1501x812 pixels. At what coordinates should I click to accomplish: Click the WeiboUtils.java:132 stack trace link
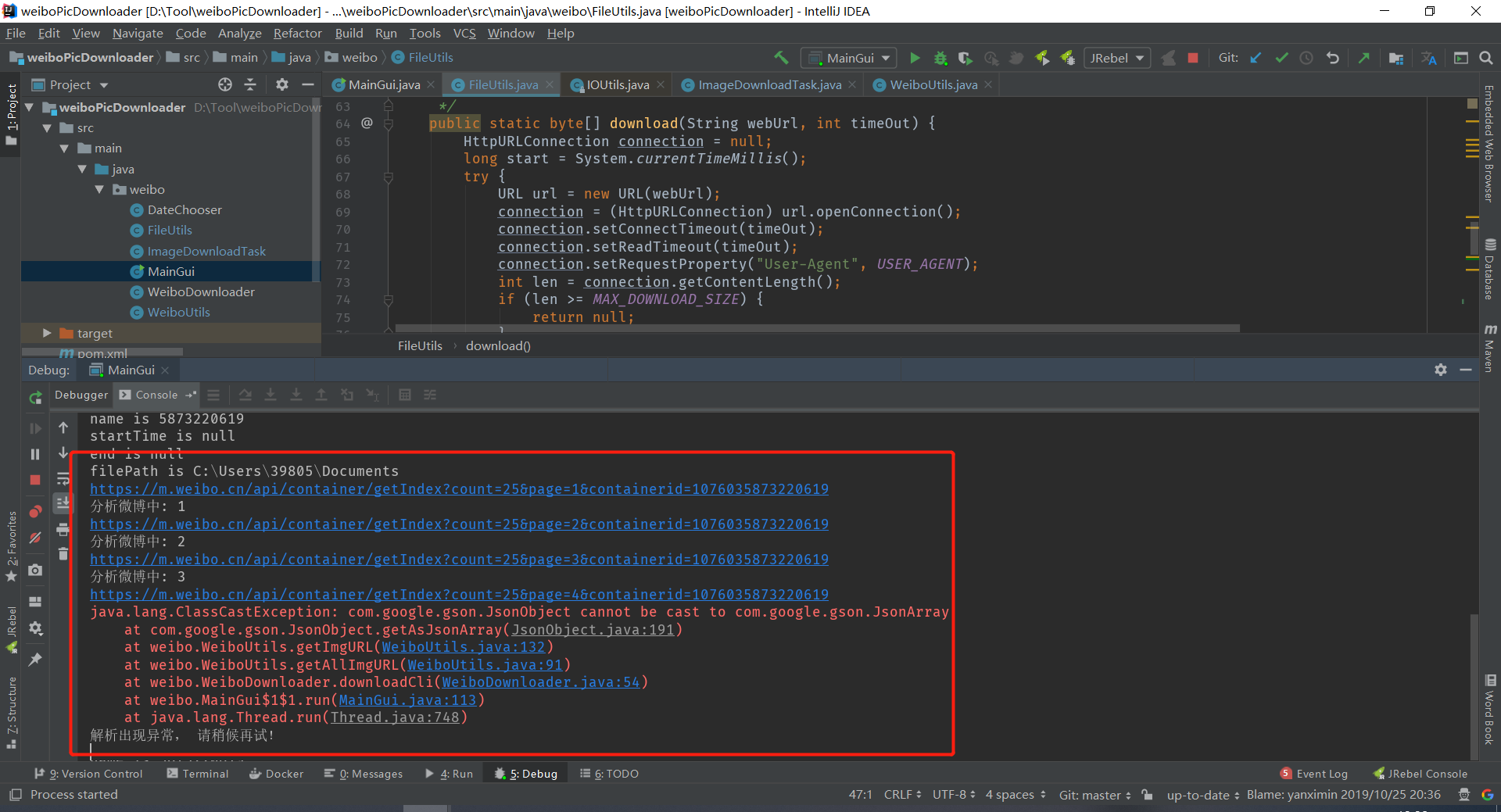[463, 647]
